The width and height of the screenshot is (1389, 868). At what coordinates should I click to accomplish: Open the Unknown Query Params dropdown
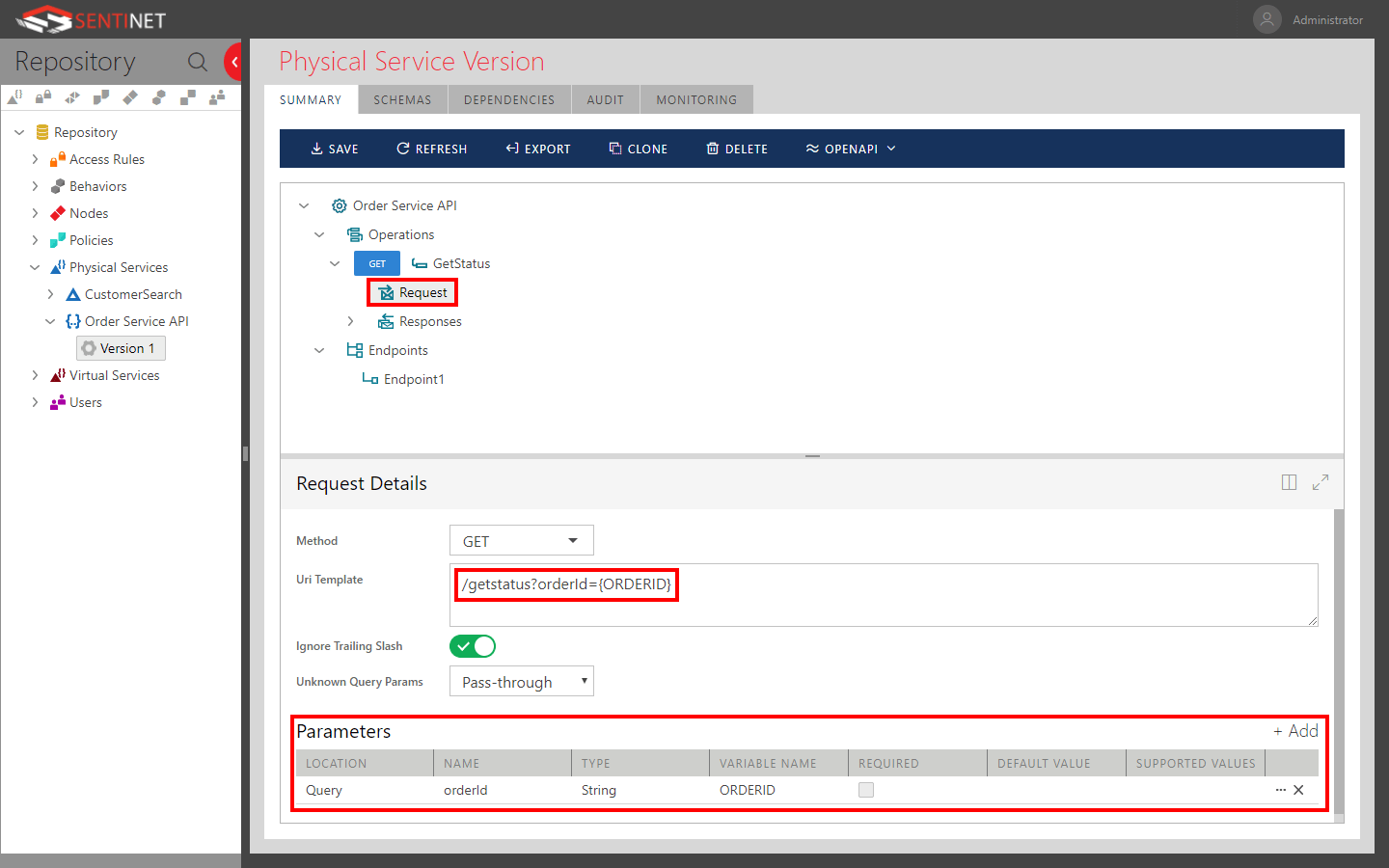522,682
